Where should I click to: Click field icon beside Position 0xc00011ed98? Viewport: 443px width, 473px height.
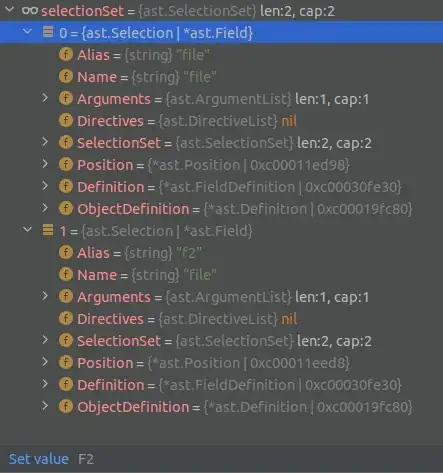pos(66,164)
